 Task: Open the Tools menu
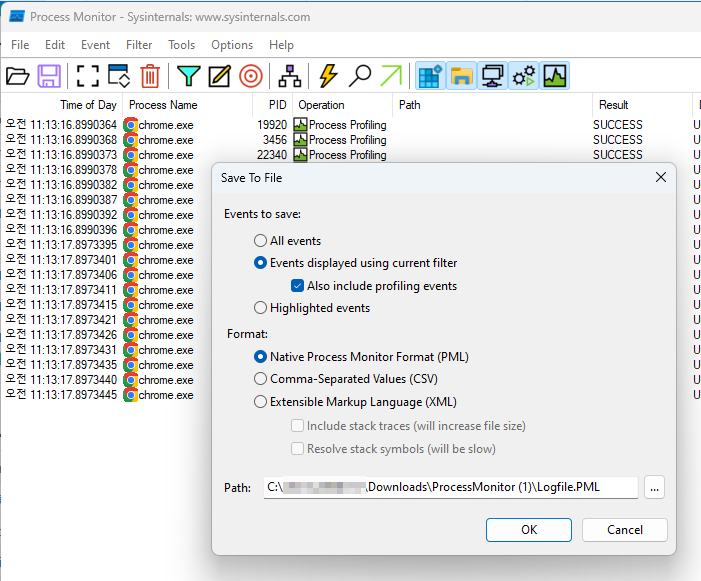click(182, 45)
